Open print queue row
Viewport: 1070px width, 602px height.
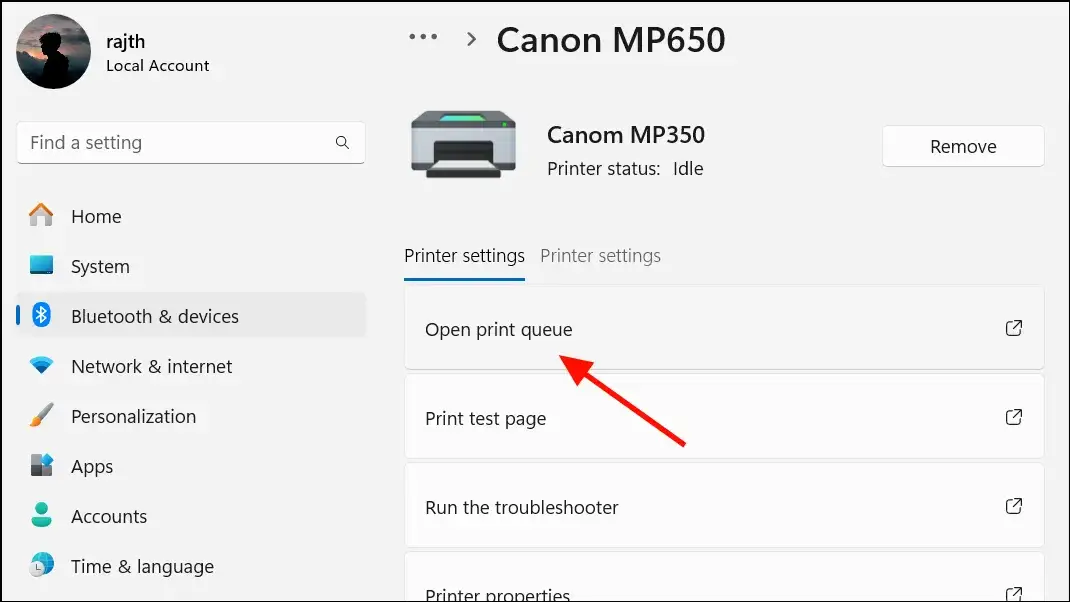pyautogui.click(x=724, y=328)
